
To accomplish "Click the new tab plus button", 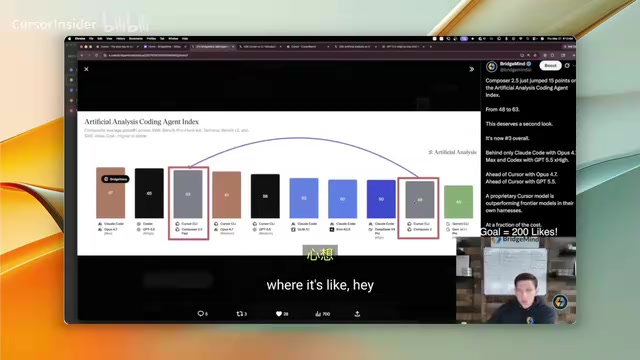I will 431,47.
